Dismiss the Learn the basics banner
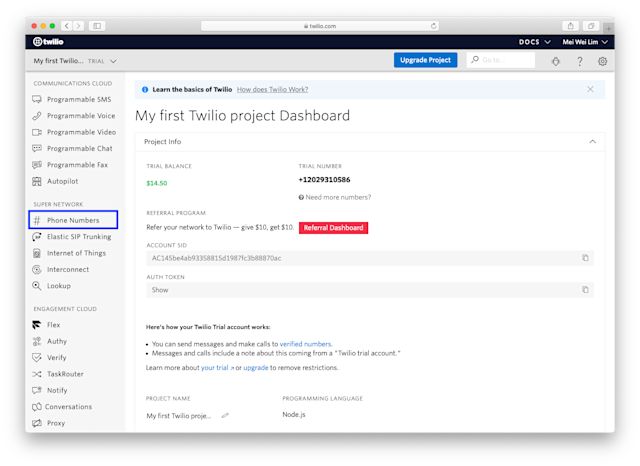This screenshot has height=466, width=640. click(590, 89)
